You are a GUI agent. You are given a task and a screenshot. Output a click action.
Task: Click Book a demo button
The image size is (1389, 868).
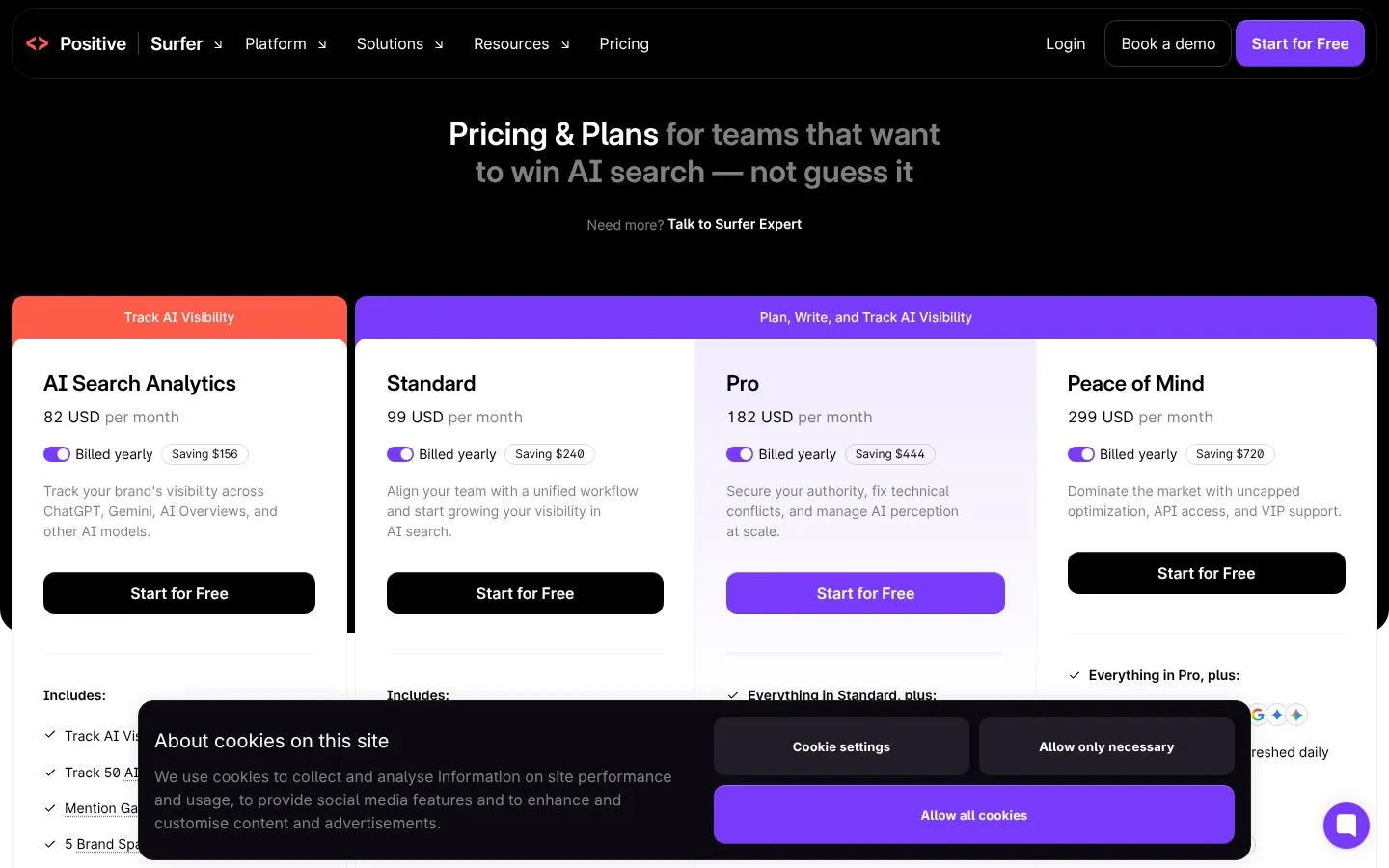[1168, 43]
